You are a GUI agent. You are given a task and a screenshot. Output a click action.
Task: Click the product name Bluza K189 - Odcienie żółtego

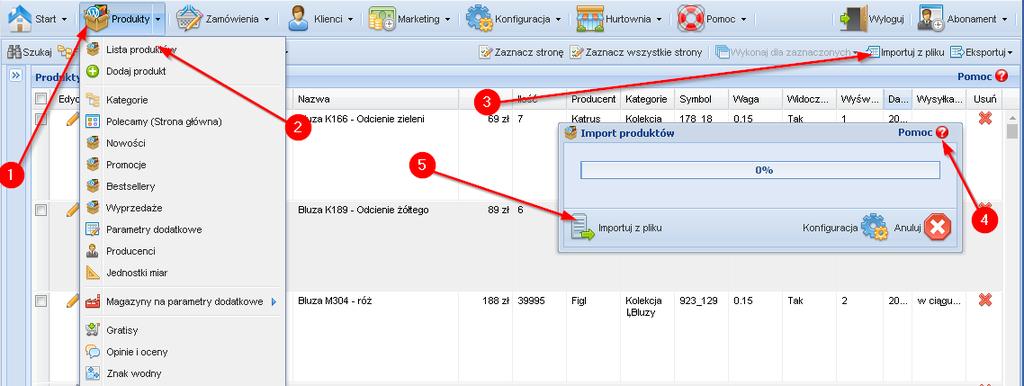click(x=363, y=210)
